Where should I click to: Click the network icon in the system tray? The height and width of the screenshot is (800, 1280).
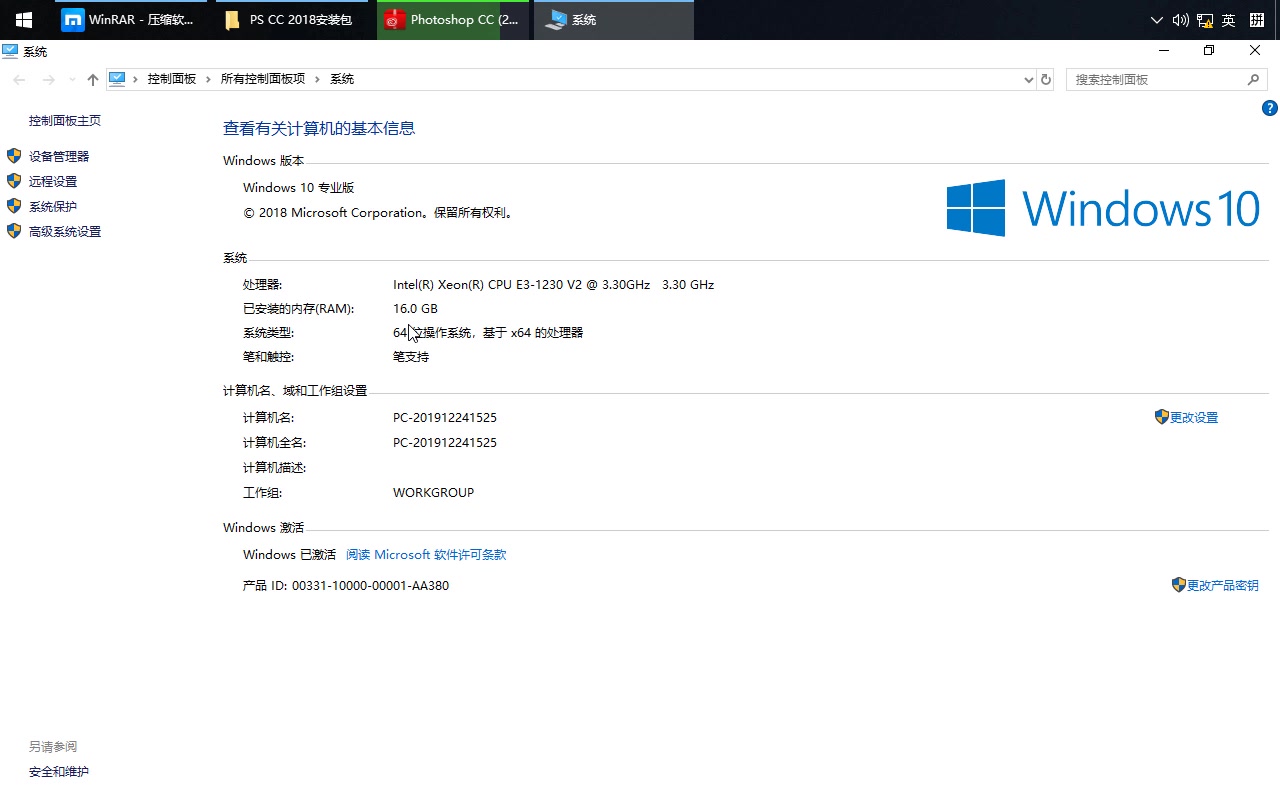click(x=1204, y=19)
